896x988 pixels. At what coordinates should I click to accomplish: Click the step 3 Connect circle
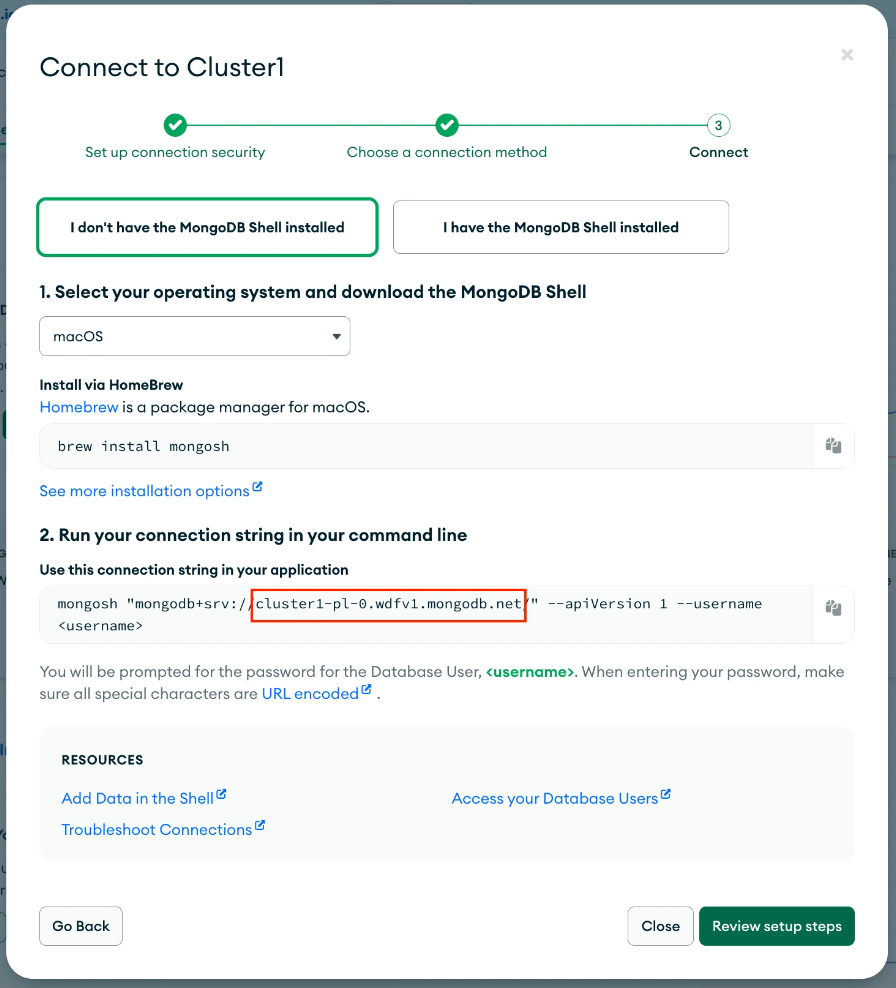pos(718,125)
